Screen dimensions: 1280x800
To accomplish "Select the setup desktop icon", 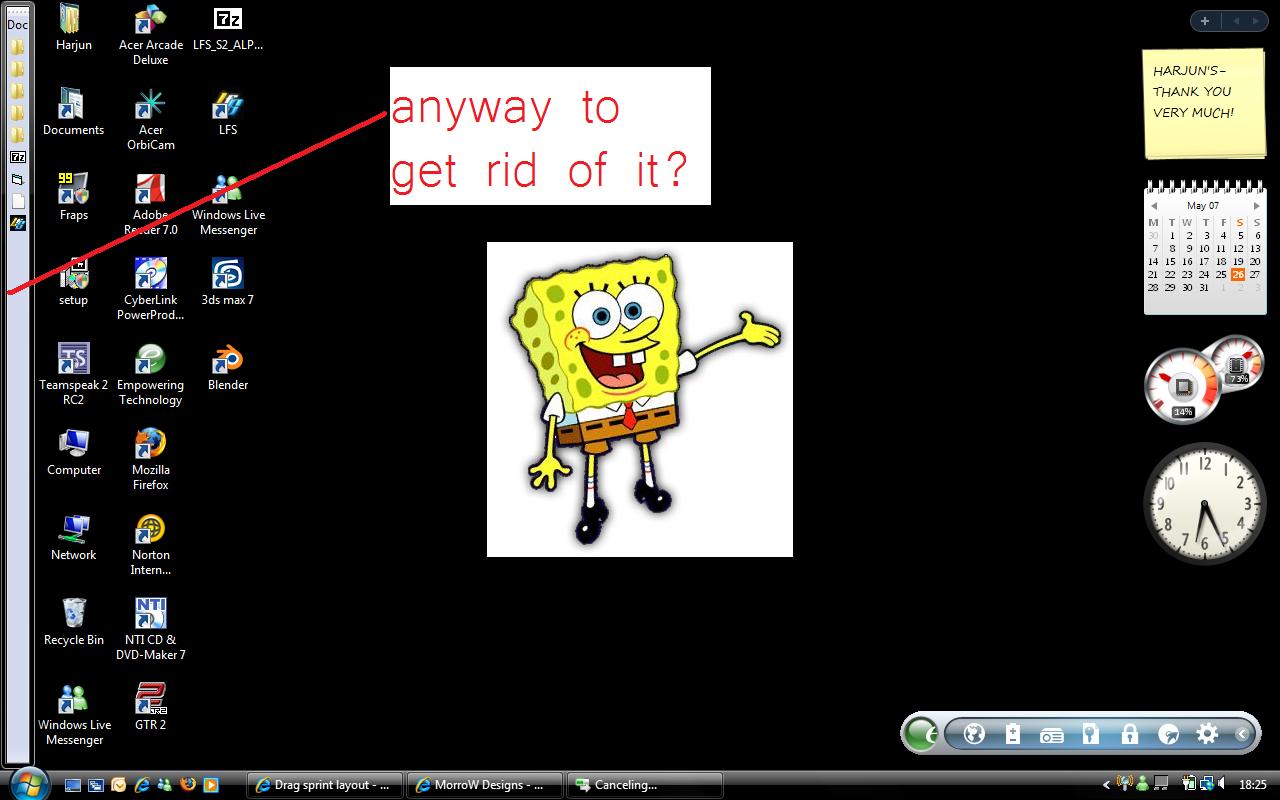I will pos(73,282).
